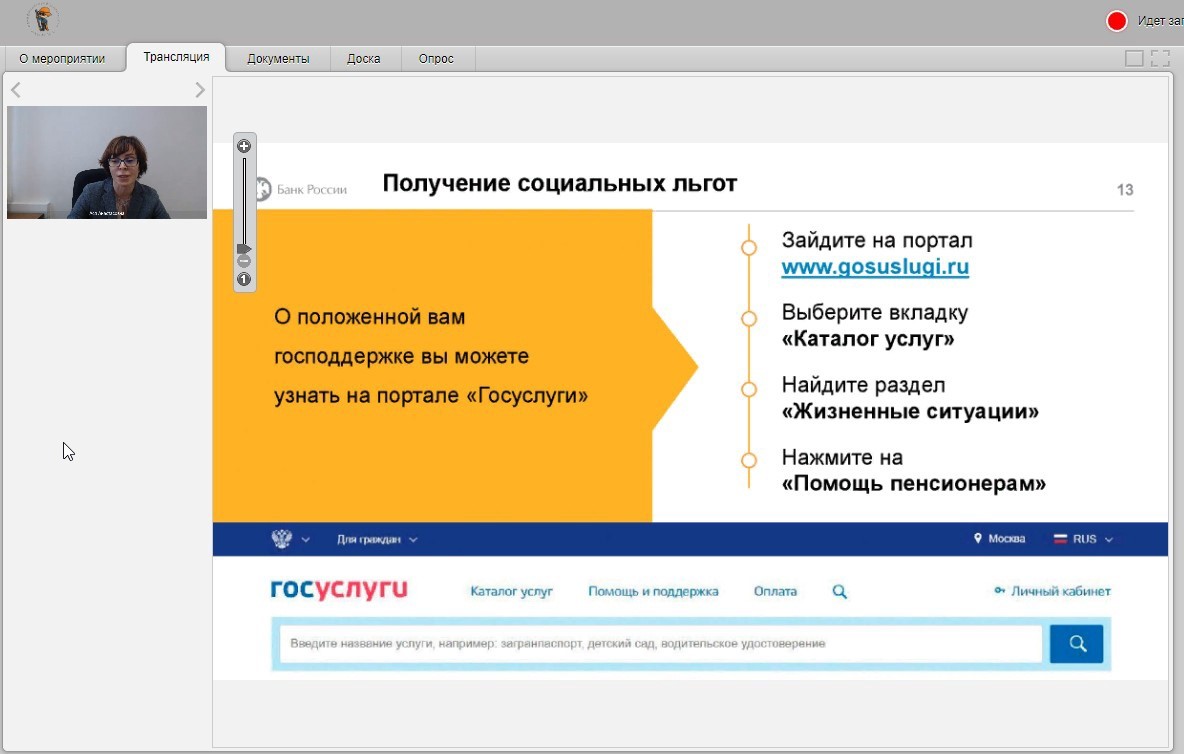
Task: Click the slide number 13
Action: pos(1125,189)
